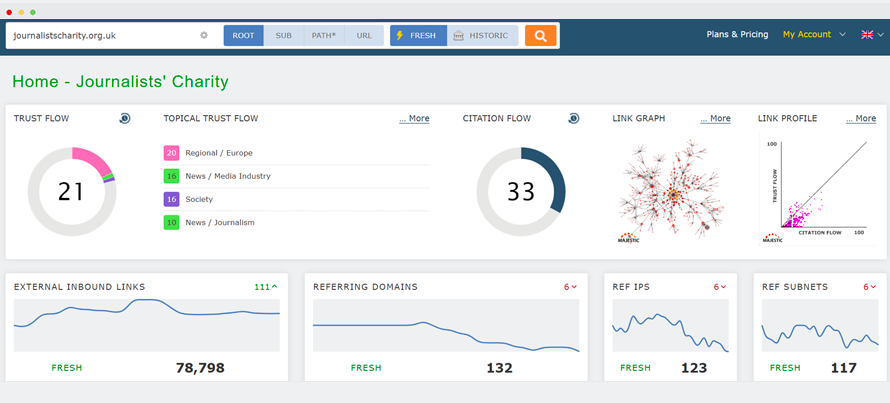Expand the My Account dropdown
Screen dimensions: 890x403
(x=814, y=34)
